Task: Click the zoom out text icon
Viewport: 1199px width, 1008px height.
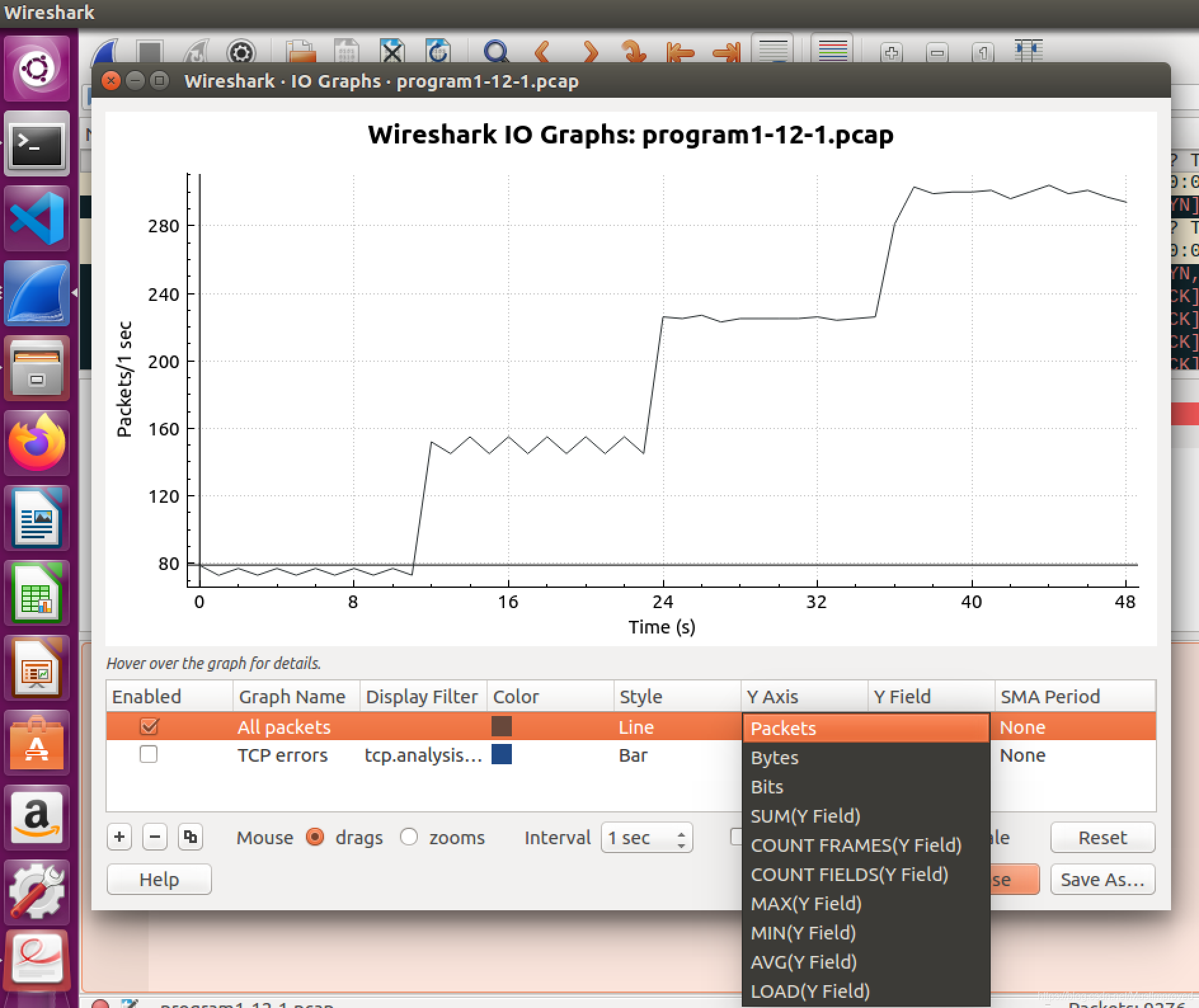Action: click(x=937, y=52)
